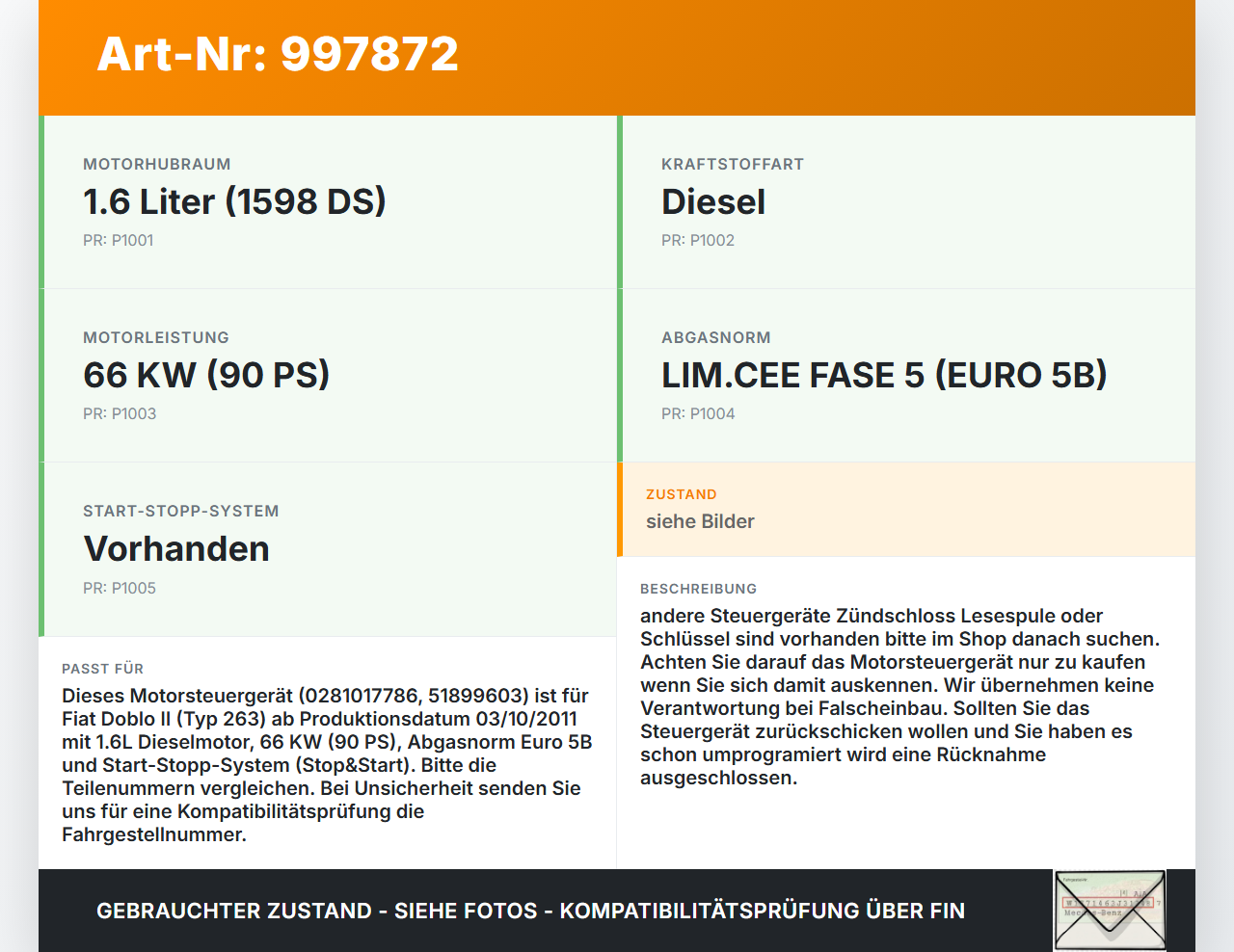The width and height of the screenshot is (1234, 952).
Task: Select the 'MOTORHUBRAUM' label
Action: 157,164
